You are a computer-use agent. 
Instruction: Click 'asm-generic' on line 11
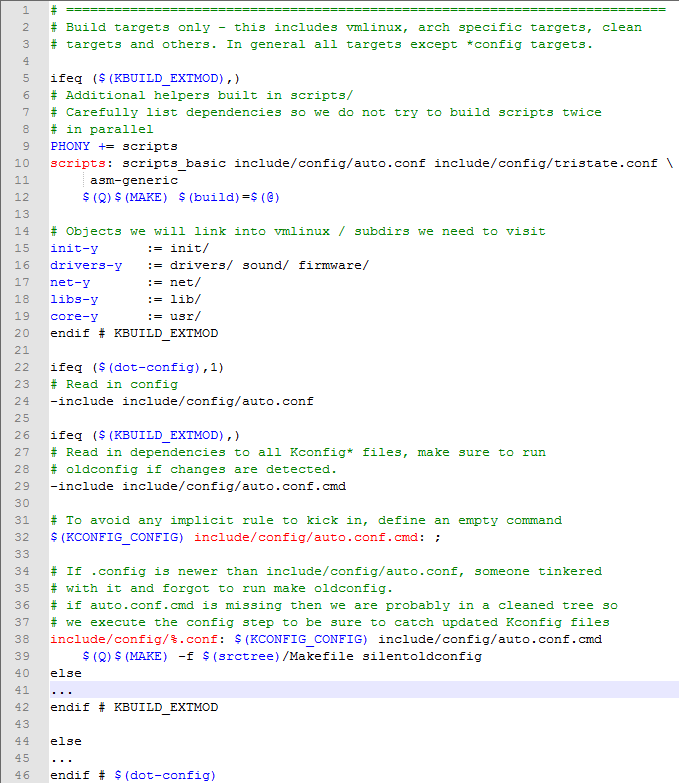coord(134,180)
